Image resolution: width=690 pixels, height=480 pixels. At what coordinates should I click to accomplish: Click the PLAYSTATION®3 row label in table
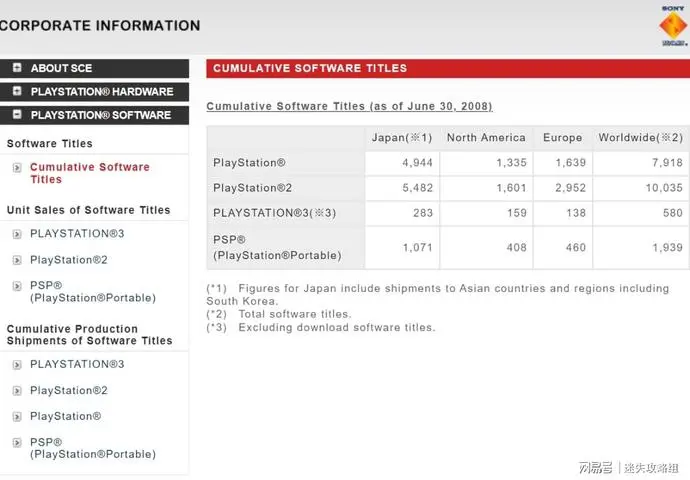[x=275, y=213]
